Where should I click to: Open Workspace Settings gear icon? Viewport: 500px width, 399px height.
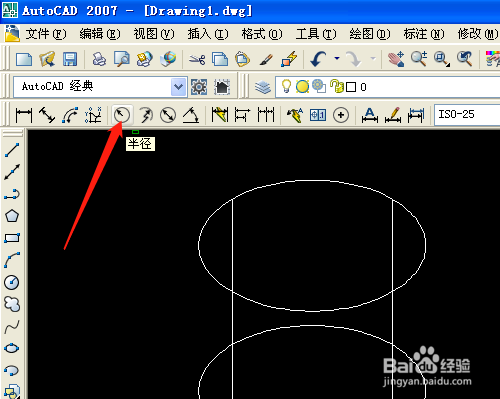coord(199,87)
